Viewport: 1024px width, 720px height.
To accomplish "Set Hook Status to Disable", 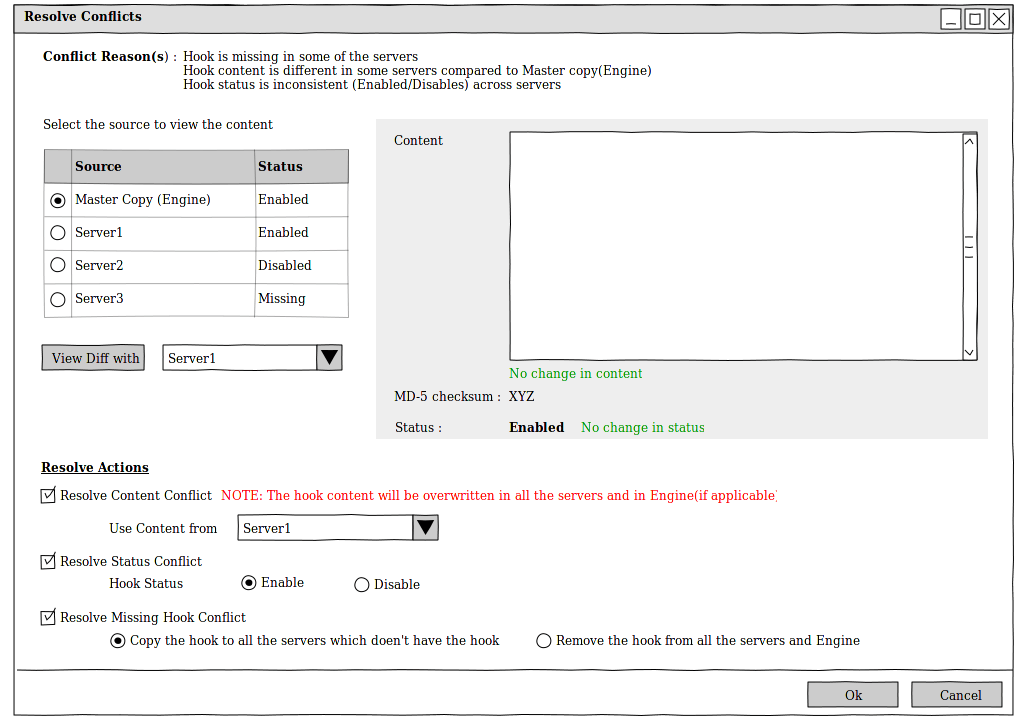I will click(362, 585).
